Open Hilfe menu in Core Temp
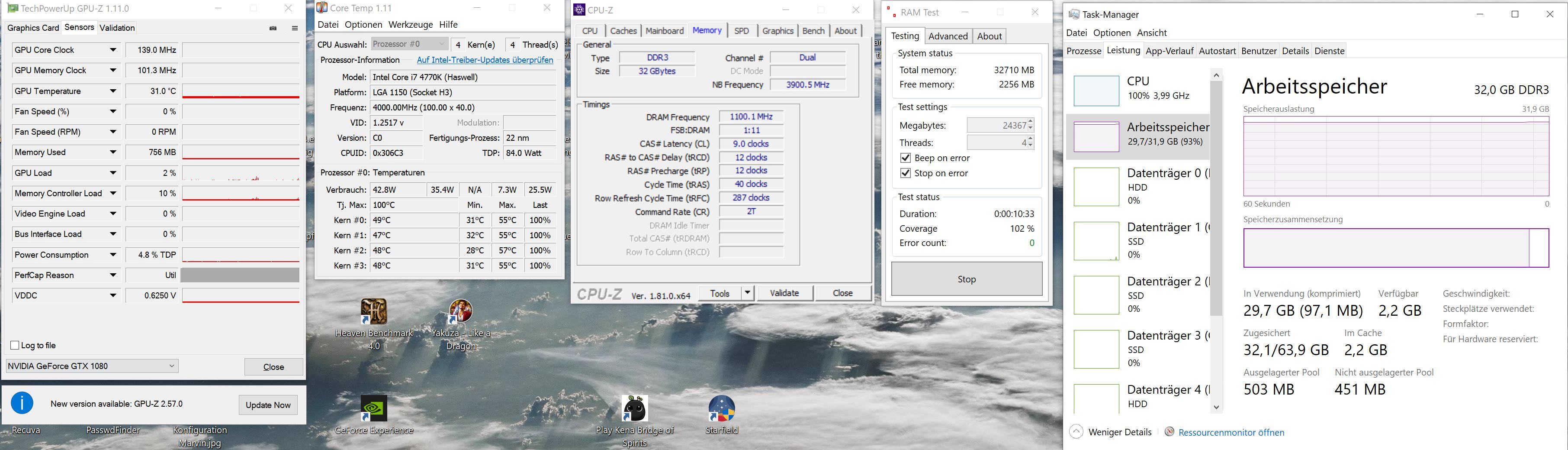 pos(448,24)
